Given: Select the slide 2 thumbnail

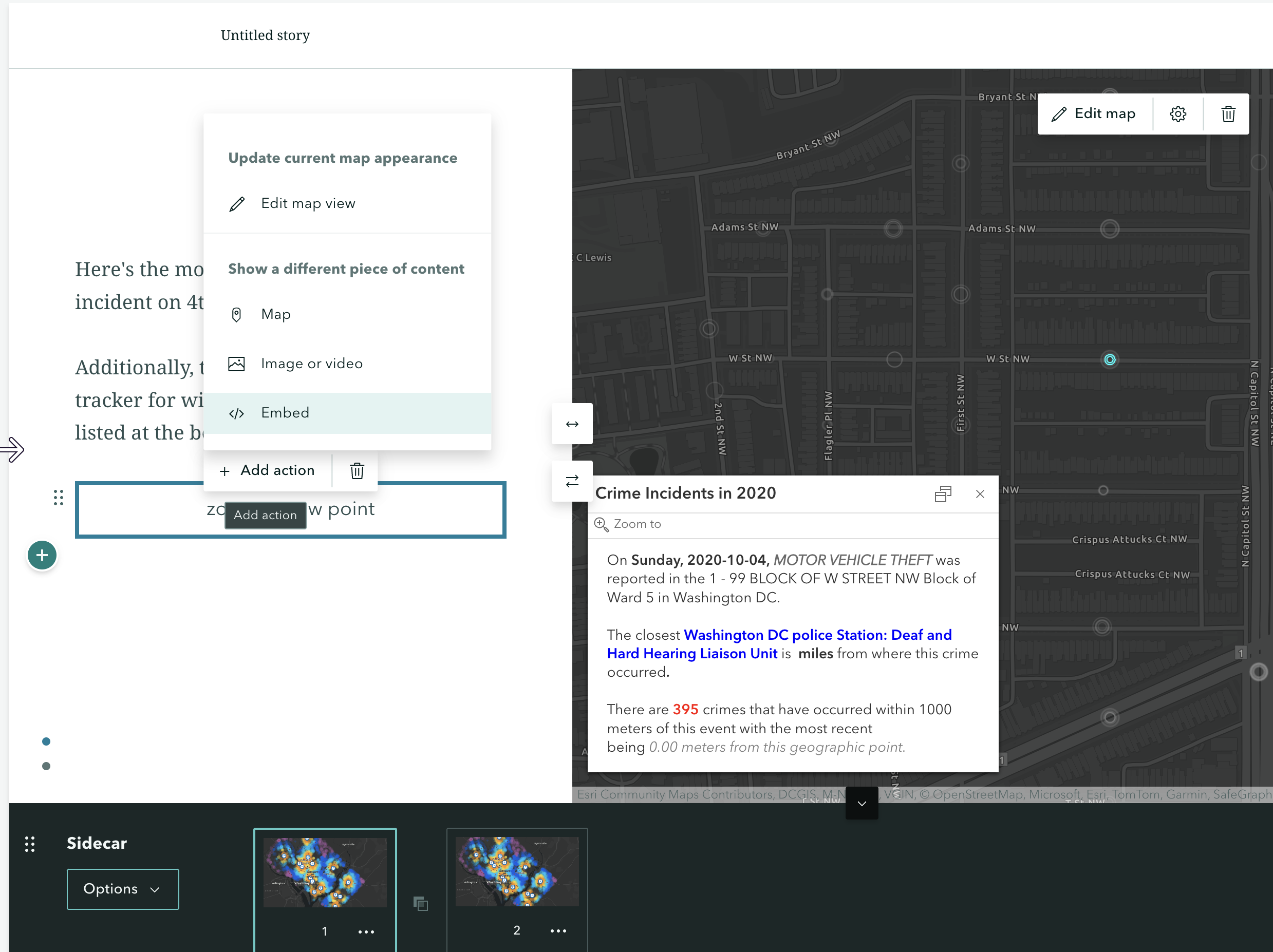Looking at the screenshot, I should (x=516, y=871).
